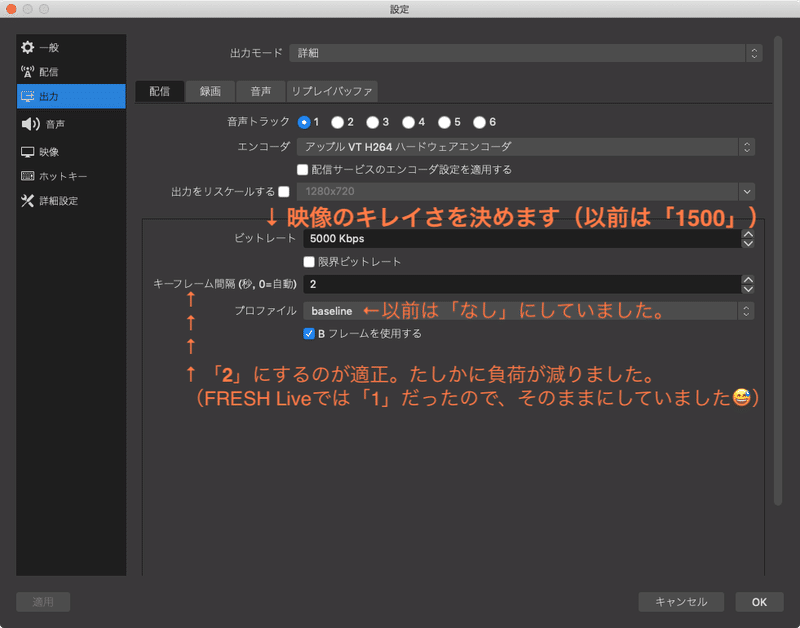Select audio track 3 radio button
This screenshot has width=800, height=628.
tap(372, 122)
